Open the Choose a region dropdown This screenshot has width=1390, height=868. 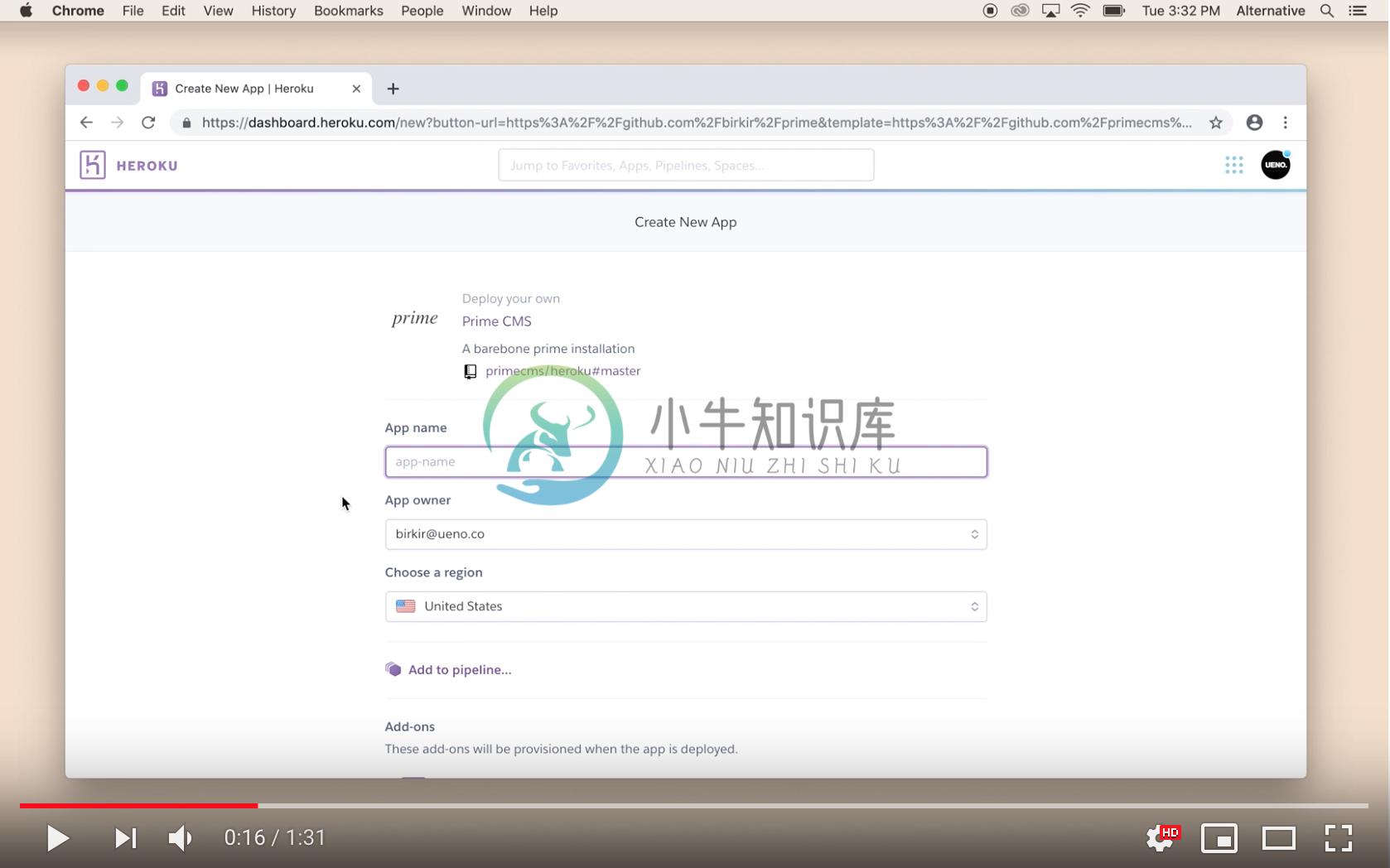[686, 606]
